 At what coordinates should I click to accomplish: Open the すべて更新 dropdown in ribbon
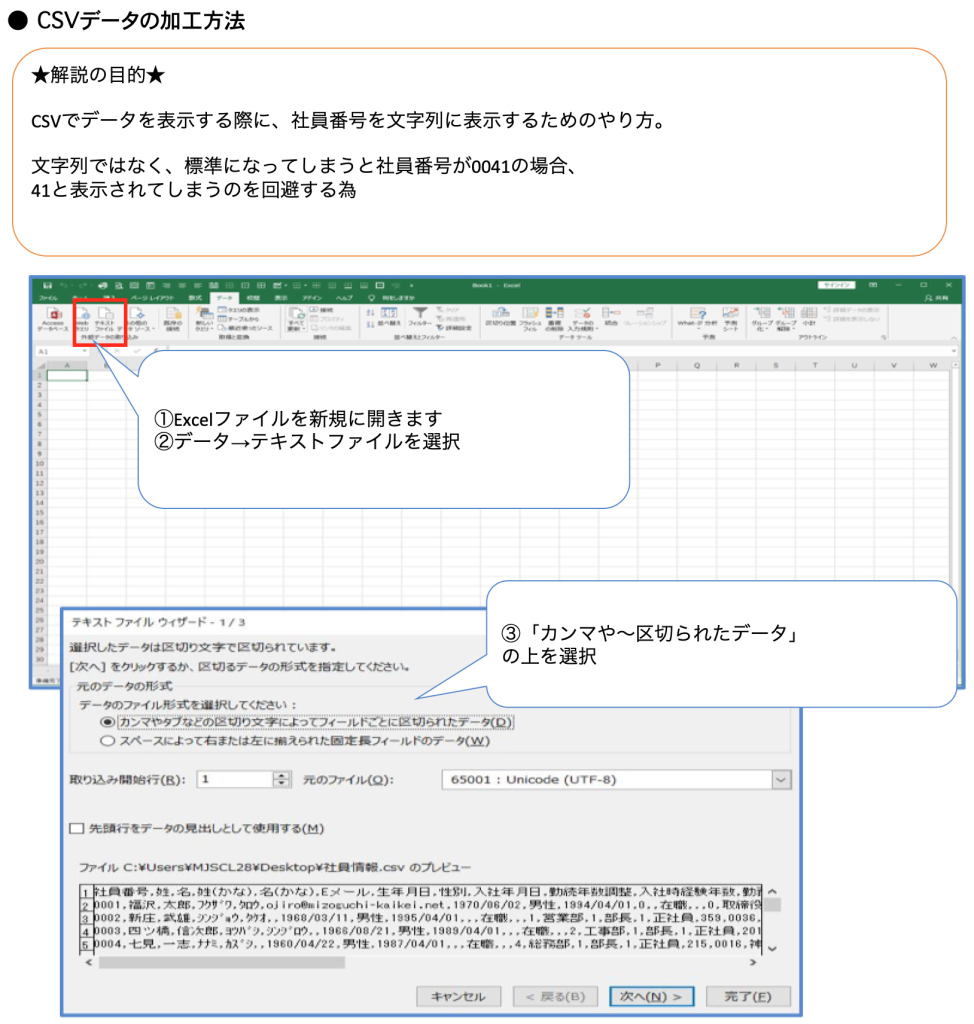tap(296, 320)
